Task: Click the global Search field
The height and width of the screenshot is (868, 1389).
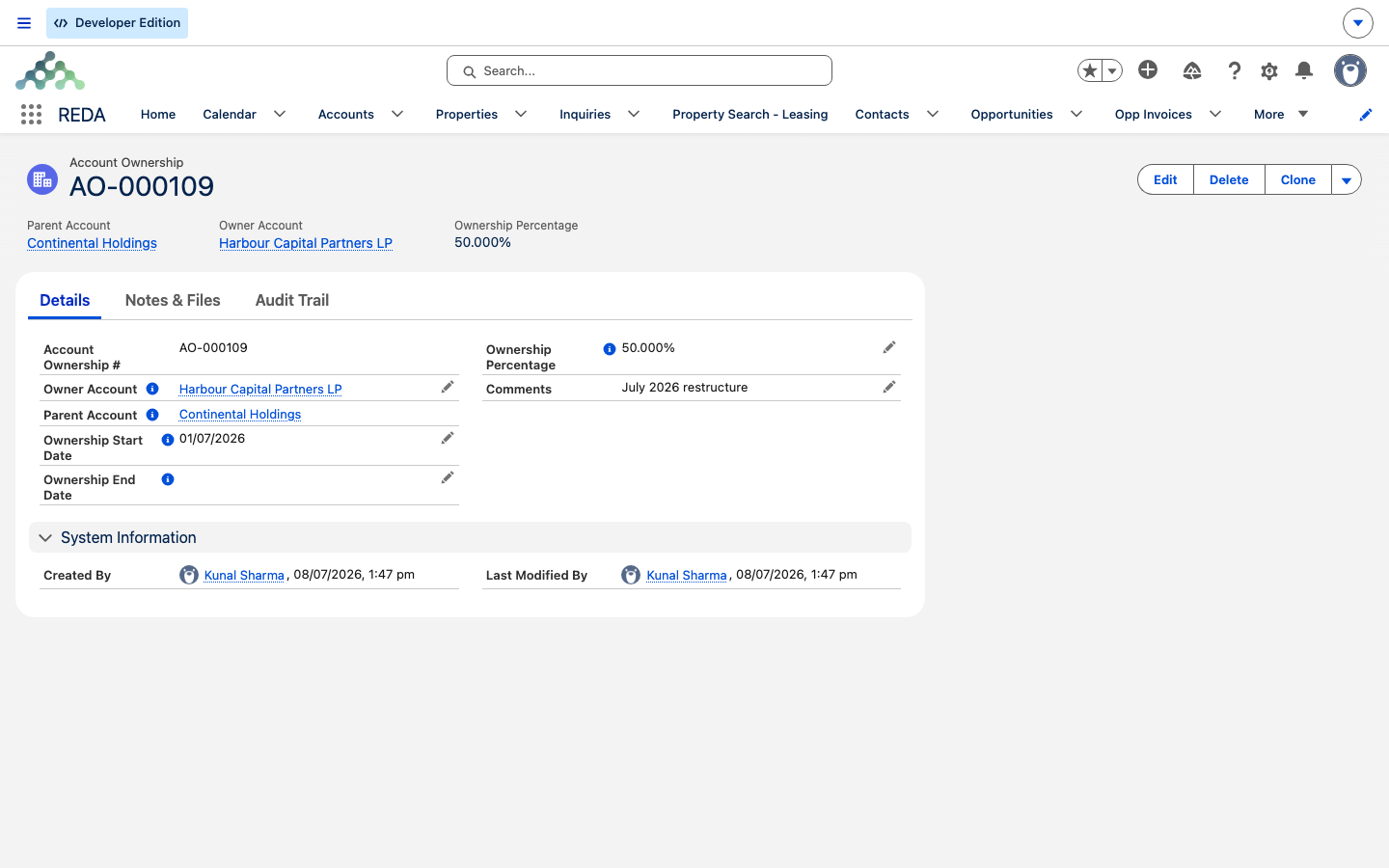Action: pos(640,70)
